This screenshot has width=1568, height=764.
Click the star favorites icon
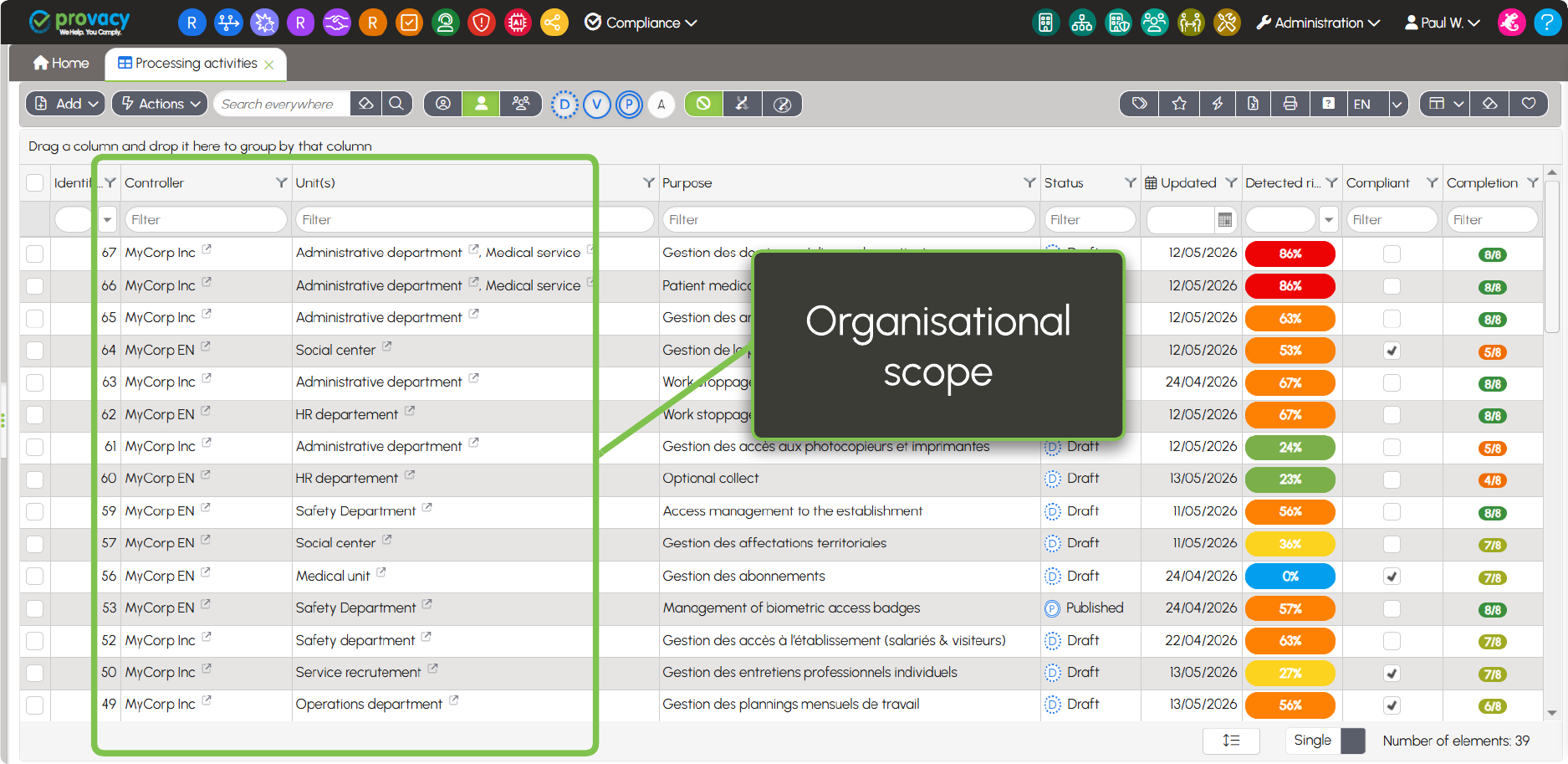1179,104
